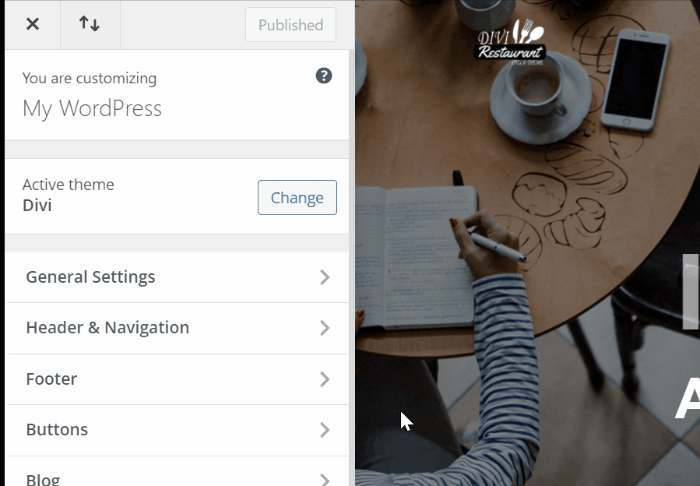Open the help question mark icon
The height and width of the screenshot is (486, 700).
[x=324, y=76]
